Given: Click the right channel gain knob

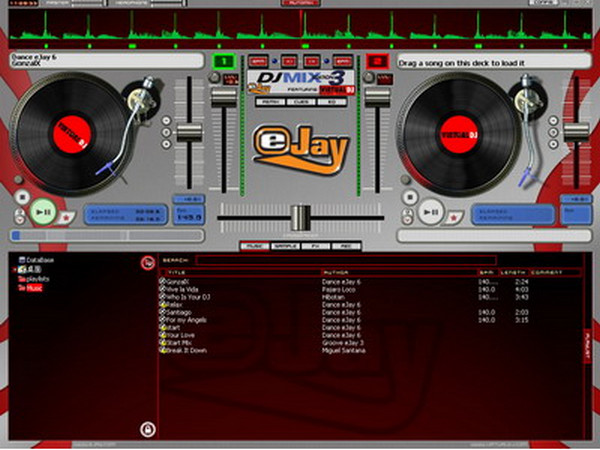Looking at the screenshot, I should pyautogui.click(x=368, y=78).
